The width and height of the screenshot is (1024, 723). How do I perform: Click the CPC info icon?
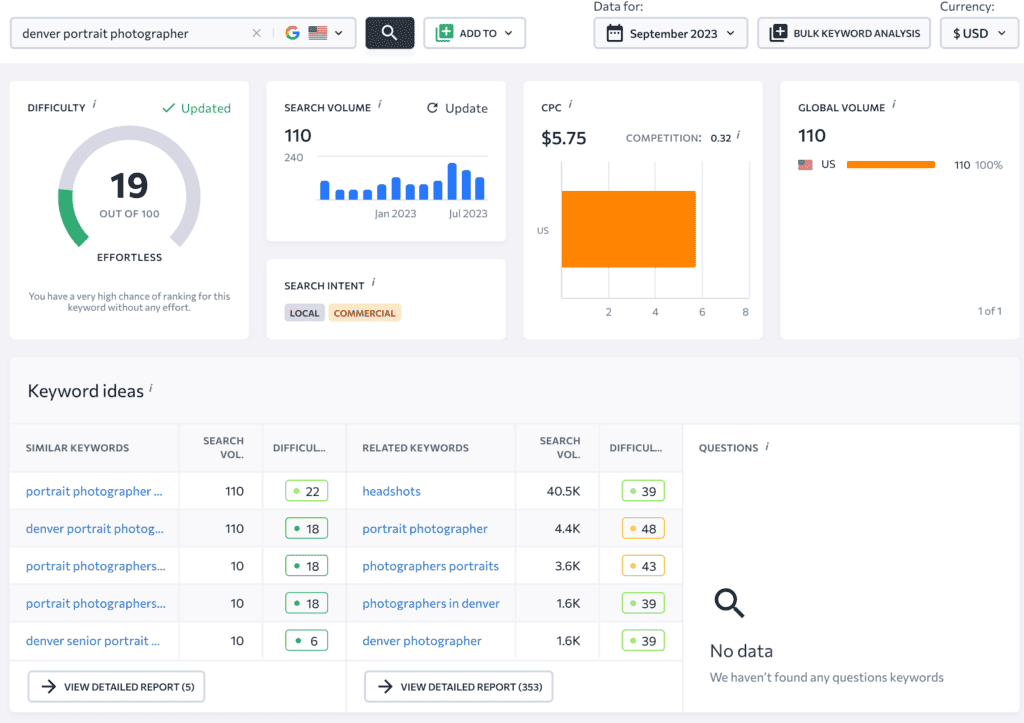[570, 104]
